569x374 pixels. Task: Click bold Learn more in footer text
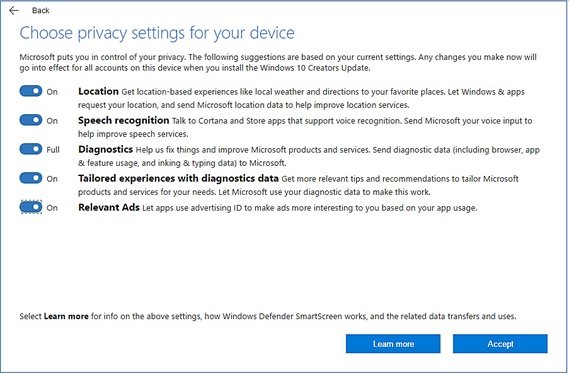click(66, 316)
